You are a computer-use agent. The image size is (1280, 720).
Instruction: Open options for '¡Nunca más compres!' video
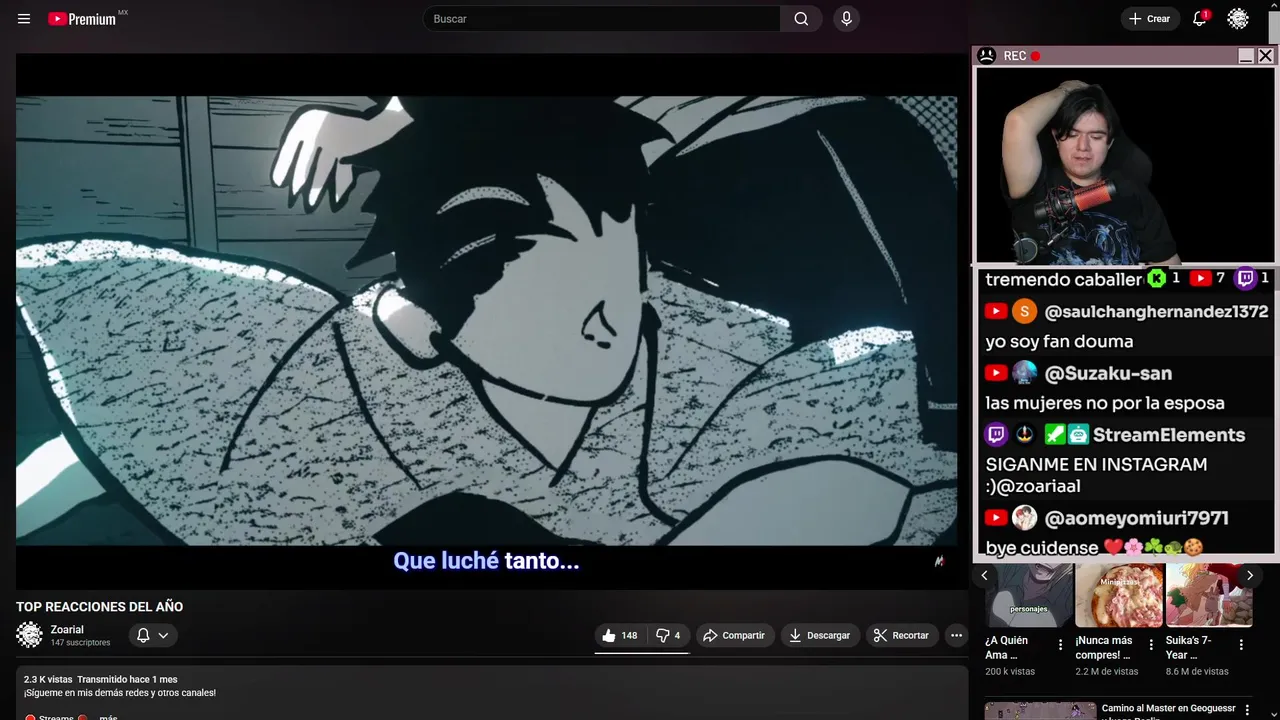(x=1151, y=645)
